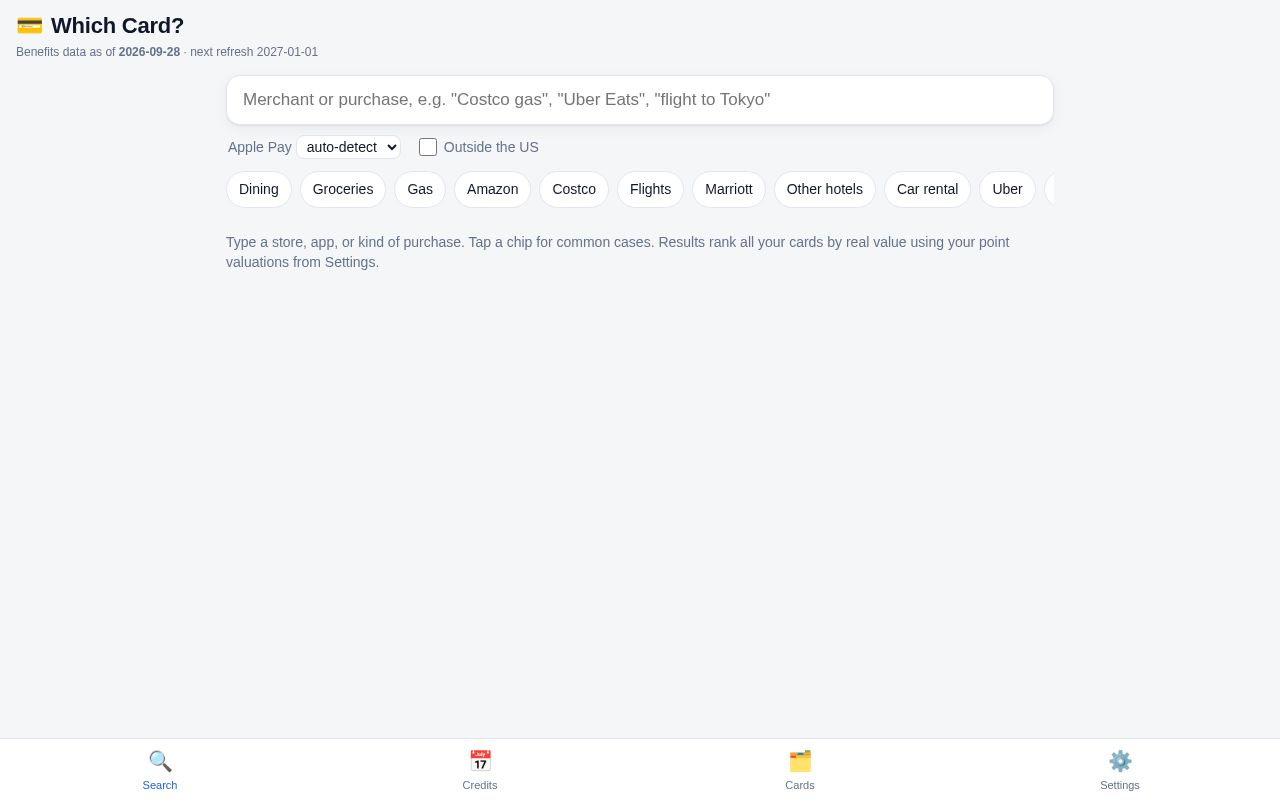Choose the Amazon chip
The height and width of the screenshot is (800, 1280).
tap(493, 189)
